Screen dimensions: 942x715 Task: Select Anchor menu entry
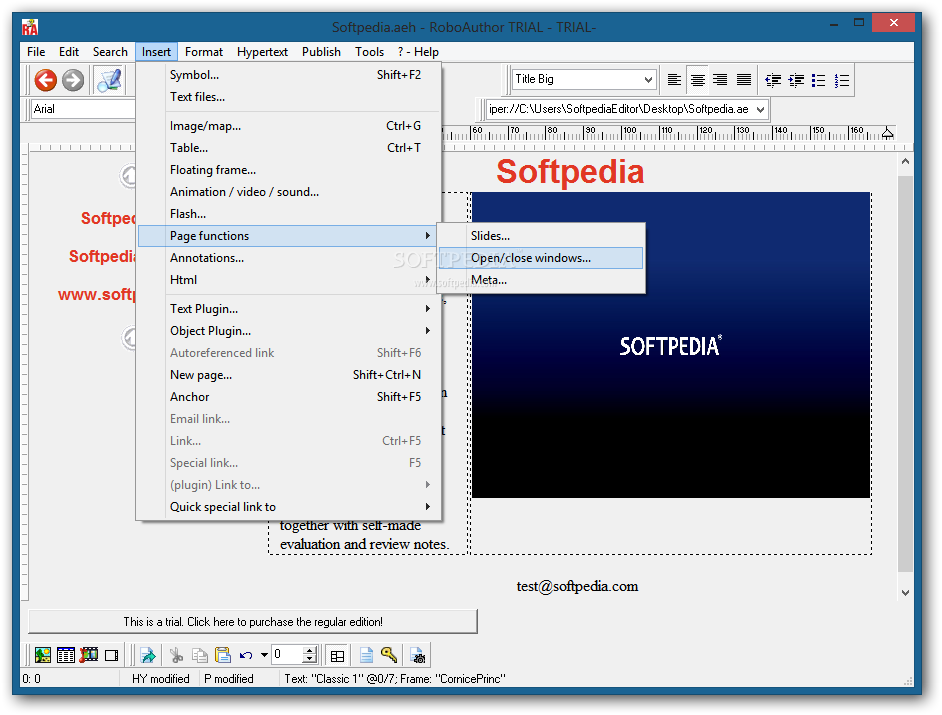290,397
